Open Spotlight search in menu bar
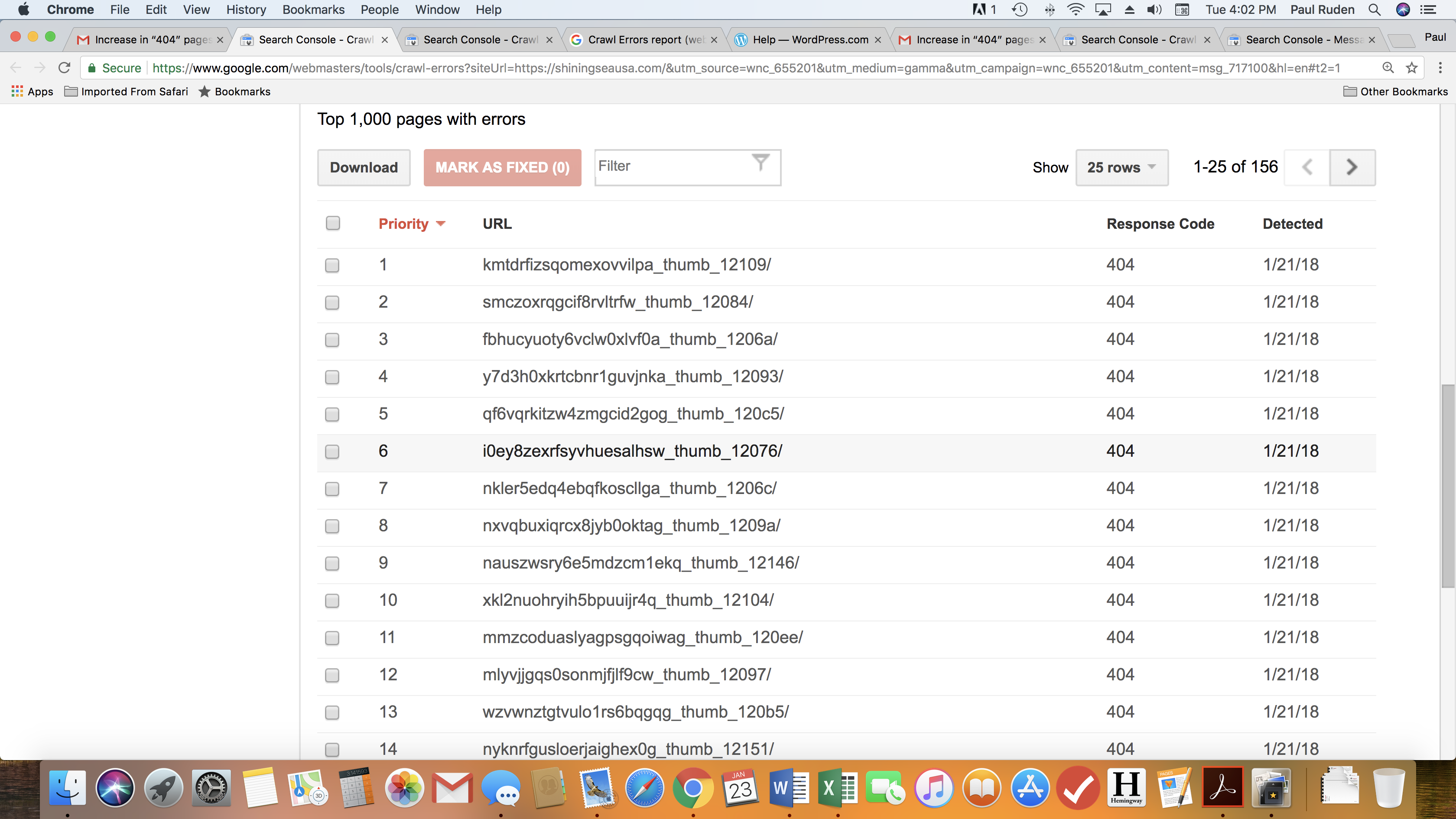 click(x=1375, y=10)
